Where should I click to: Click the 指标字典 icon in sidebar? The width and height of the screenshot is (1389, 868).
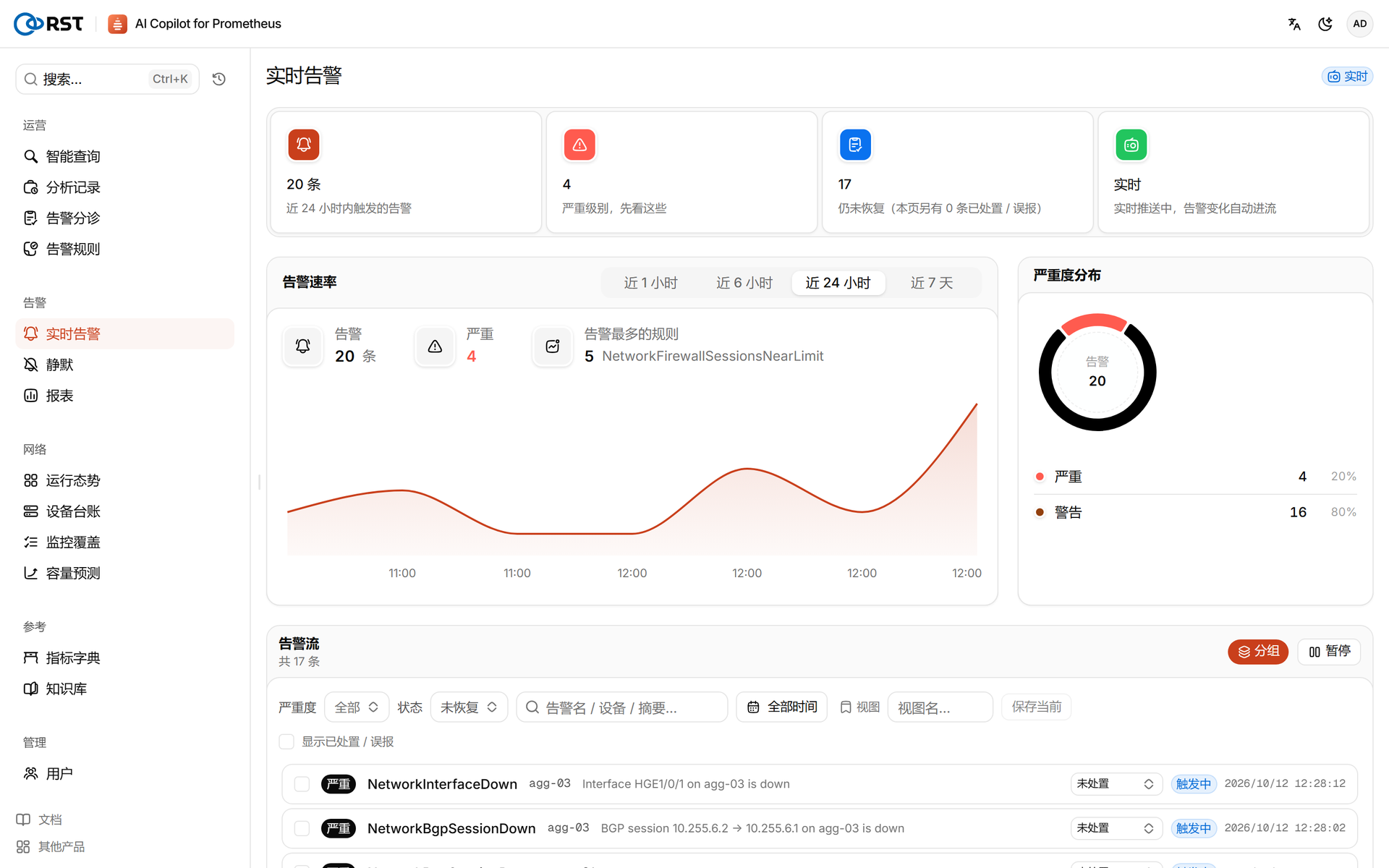pyautogui.click(x=30, y=658)
